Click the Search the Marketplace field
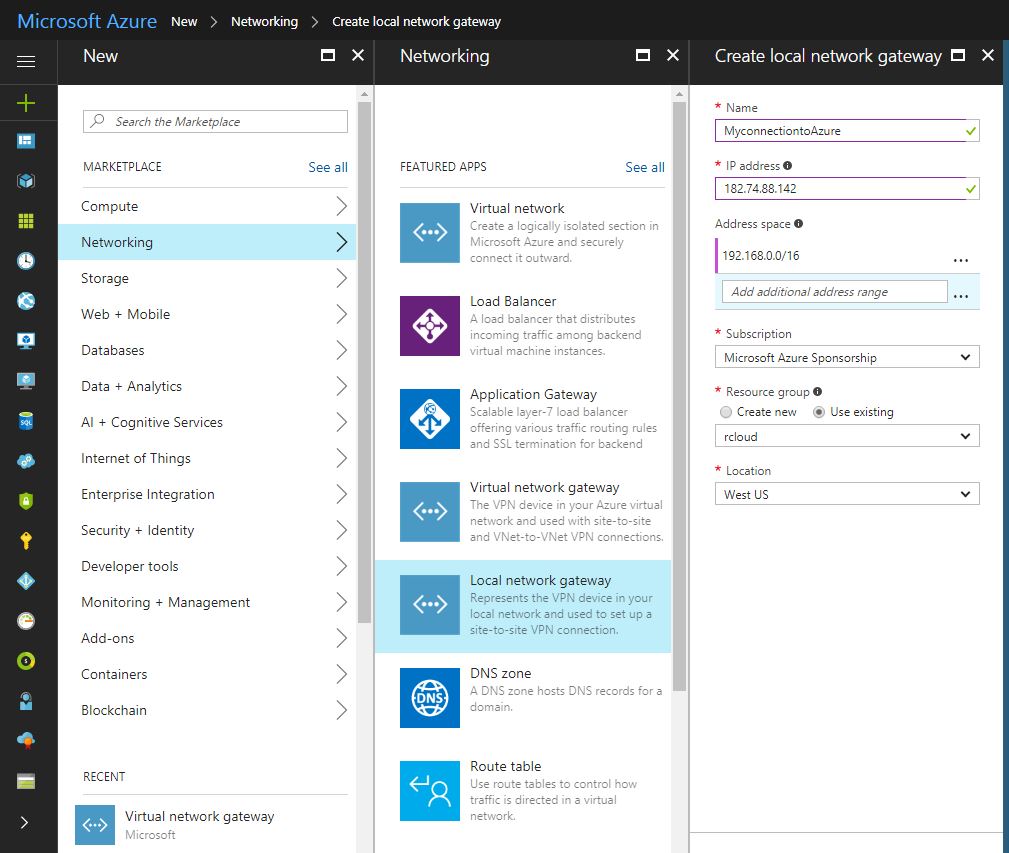The width and height of the screenshot is (1009, 853). (215, 121)
